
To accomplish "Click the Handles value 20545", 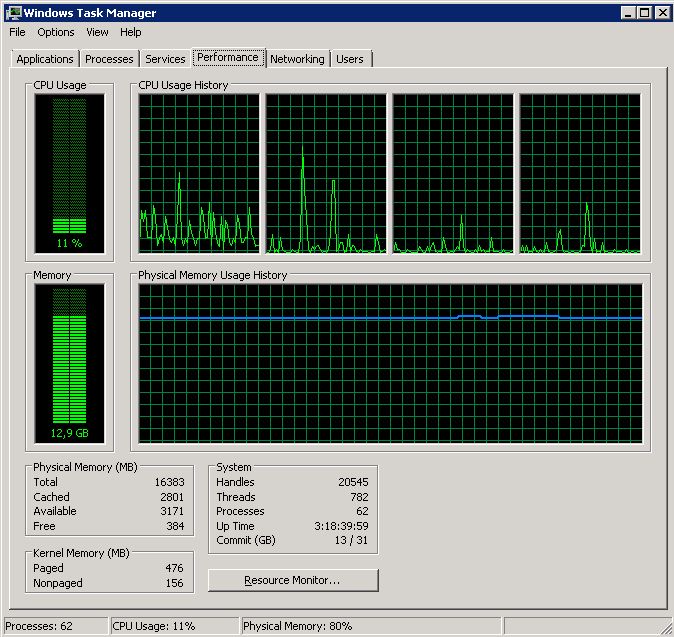I will click(353, 482).
